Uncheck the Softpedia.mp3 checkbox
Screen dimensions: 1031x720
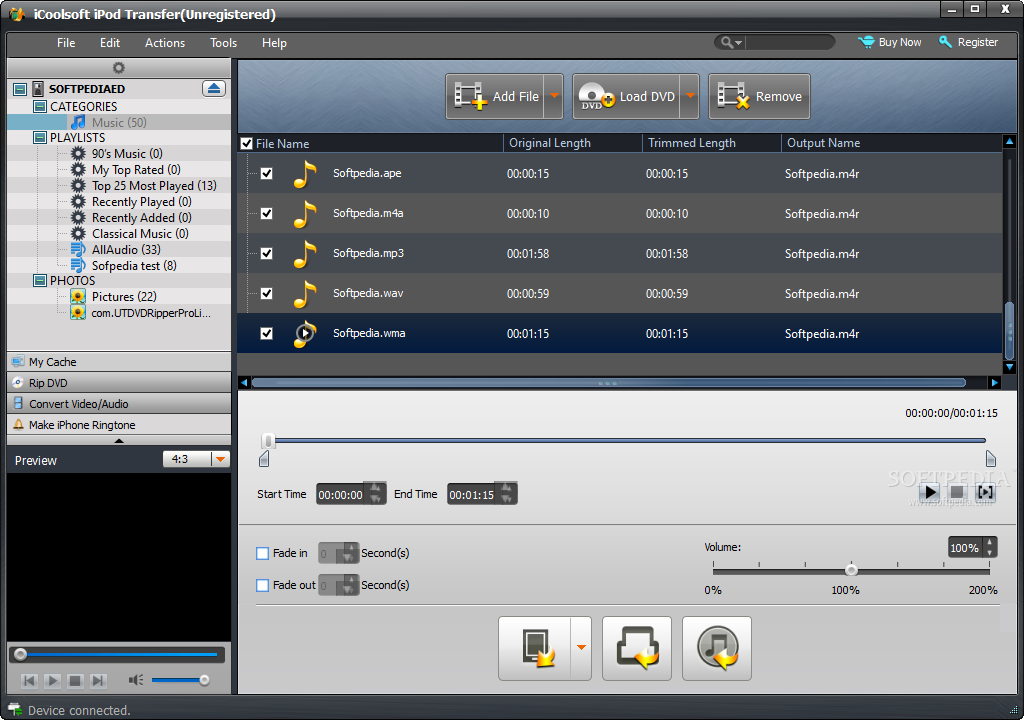click(x=266, y=254)
